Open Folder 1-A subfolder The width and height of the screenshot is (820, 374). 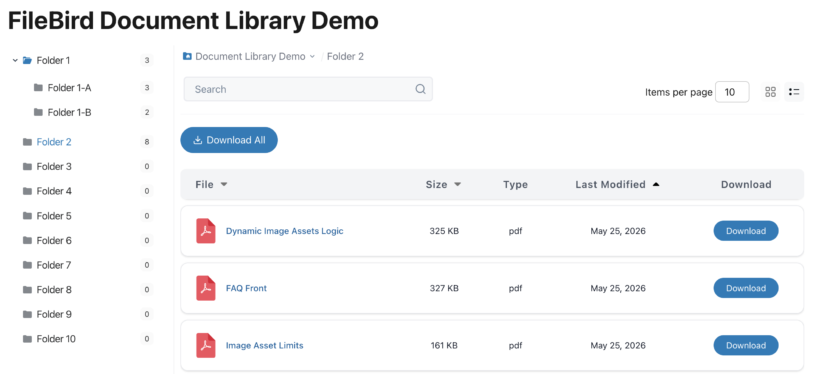point(70,88)
